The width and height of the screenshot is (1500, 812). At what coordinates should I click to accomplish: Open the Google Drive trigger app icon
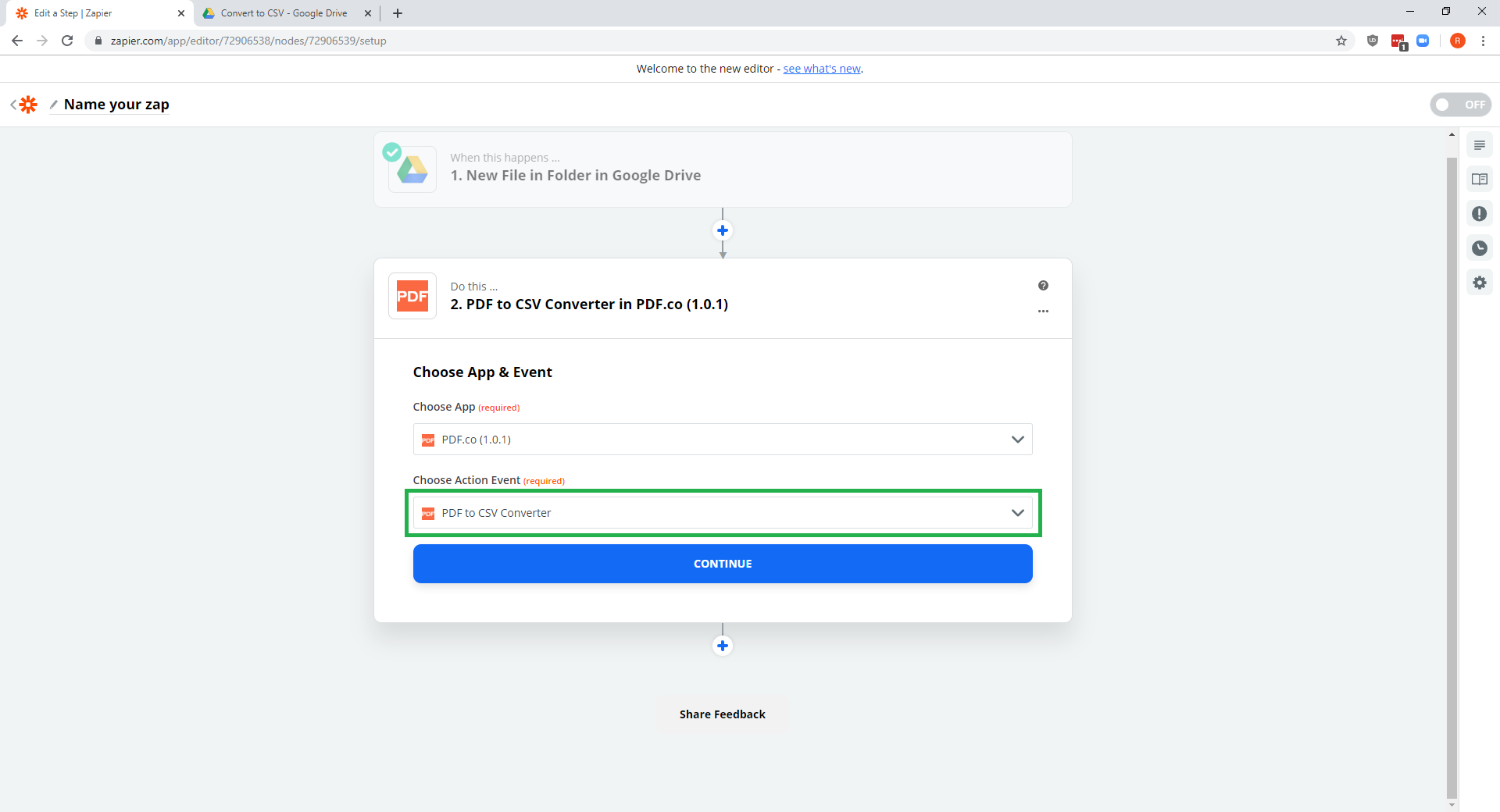coord(412,169)
